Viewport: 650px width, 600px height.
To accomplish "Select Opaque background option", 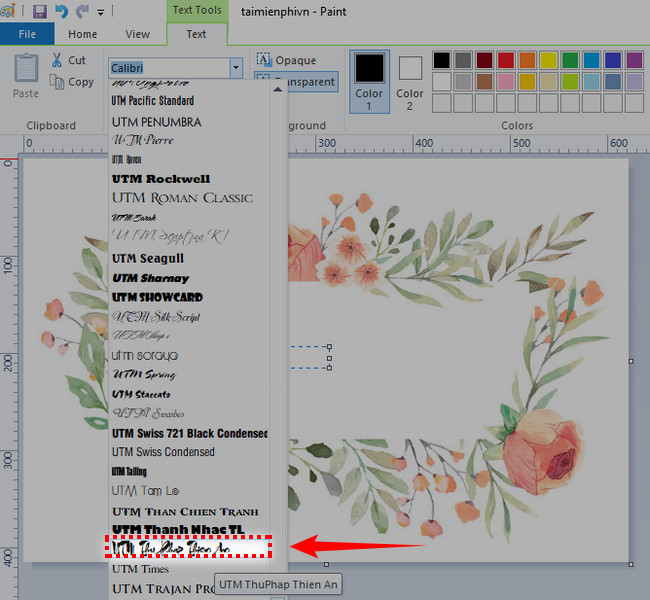I will [x=286, y=60].
